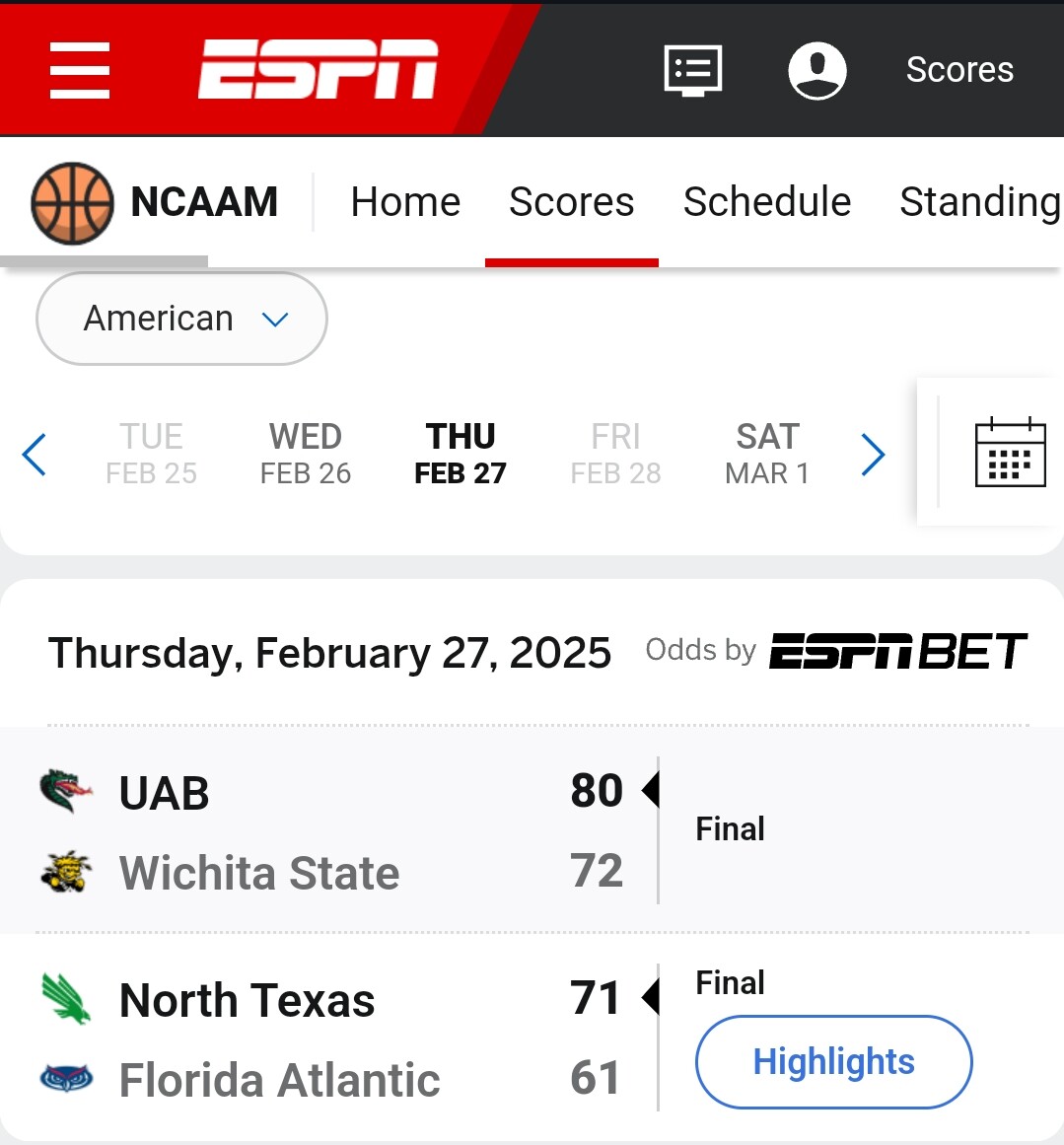Viewport: 1064px width, 1145px height.
Task: Open the hamburger menu
Action: click(80, 70)
